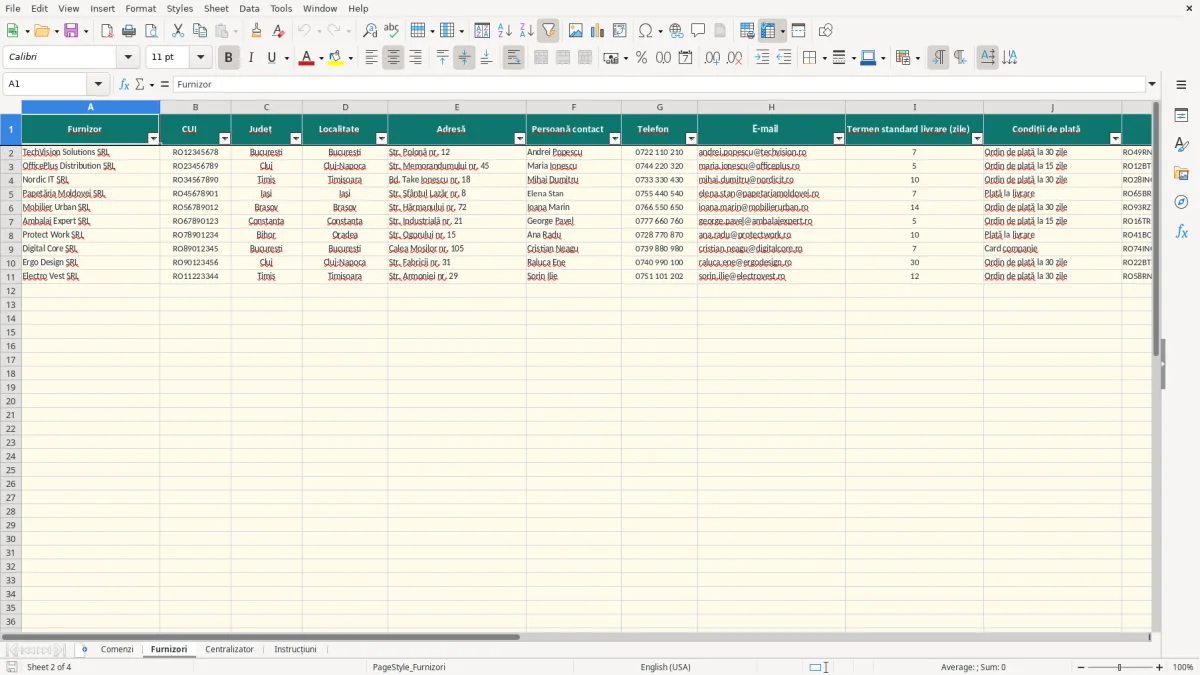Click the English (USA) language status field
Screen dimensions: 1200x675
pos(666,667)
